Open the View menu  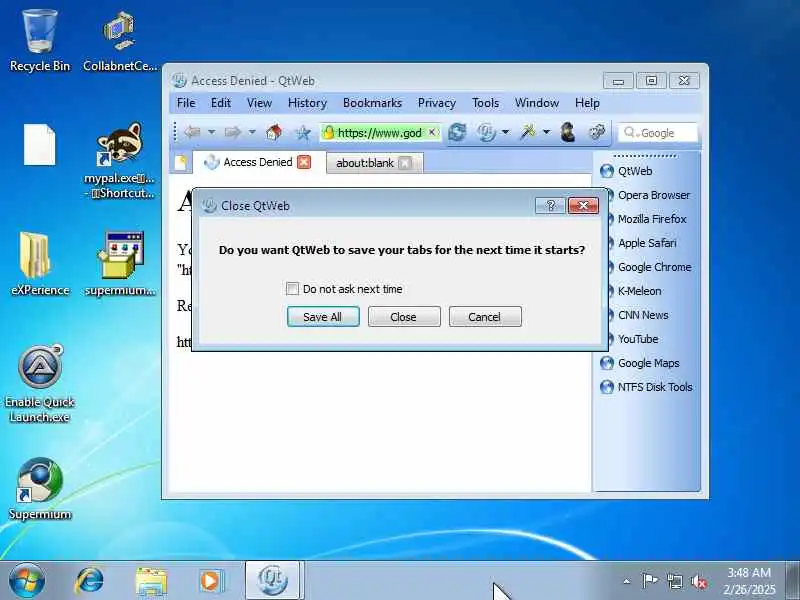tap(259, 103)
